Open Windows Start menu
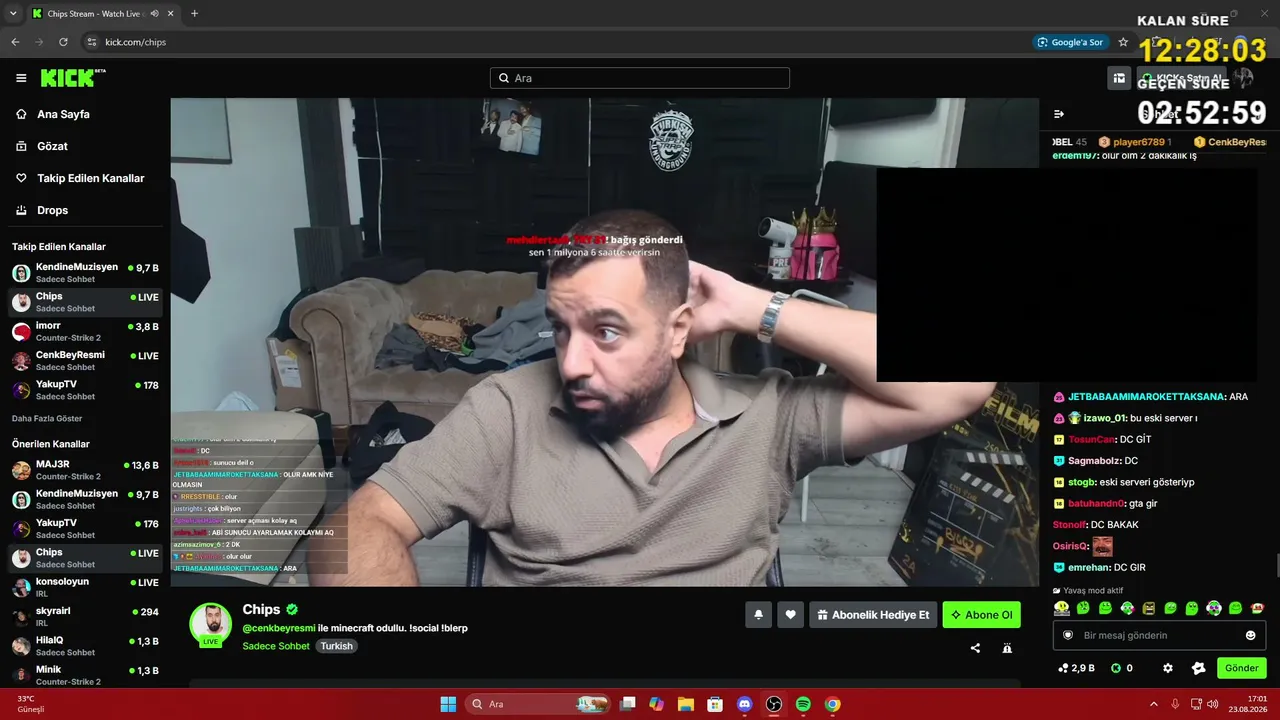The width and height of the screenshot is (1280, 720). [448, 704]
